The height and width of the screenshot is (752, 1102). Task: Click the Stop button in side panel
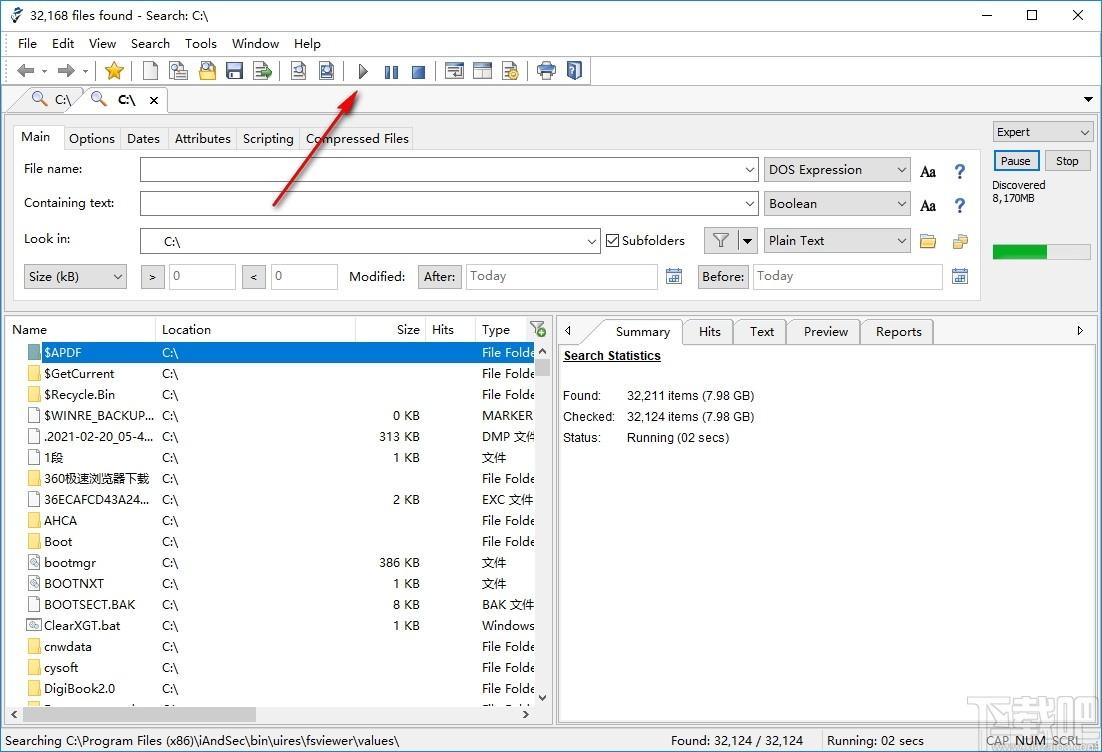(x=1067, y=161)
